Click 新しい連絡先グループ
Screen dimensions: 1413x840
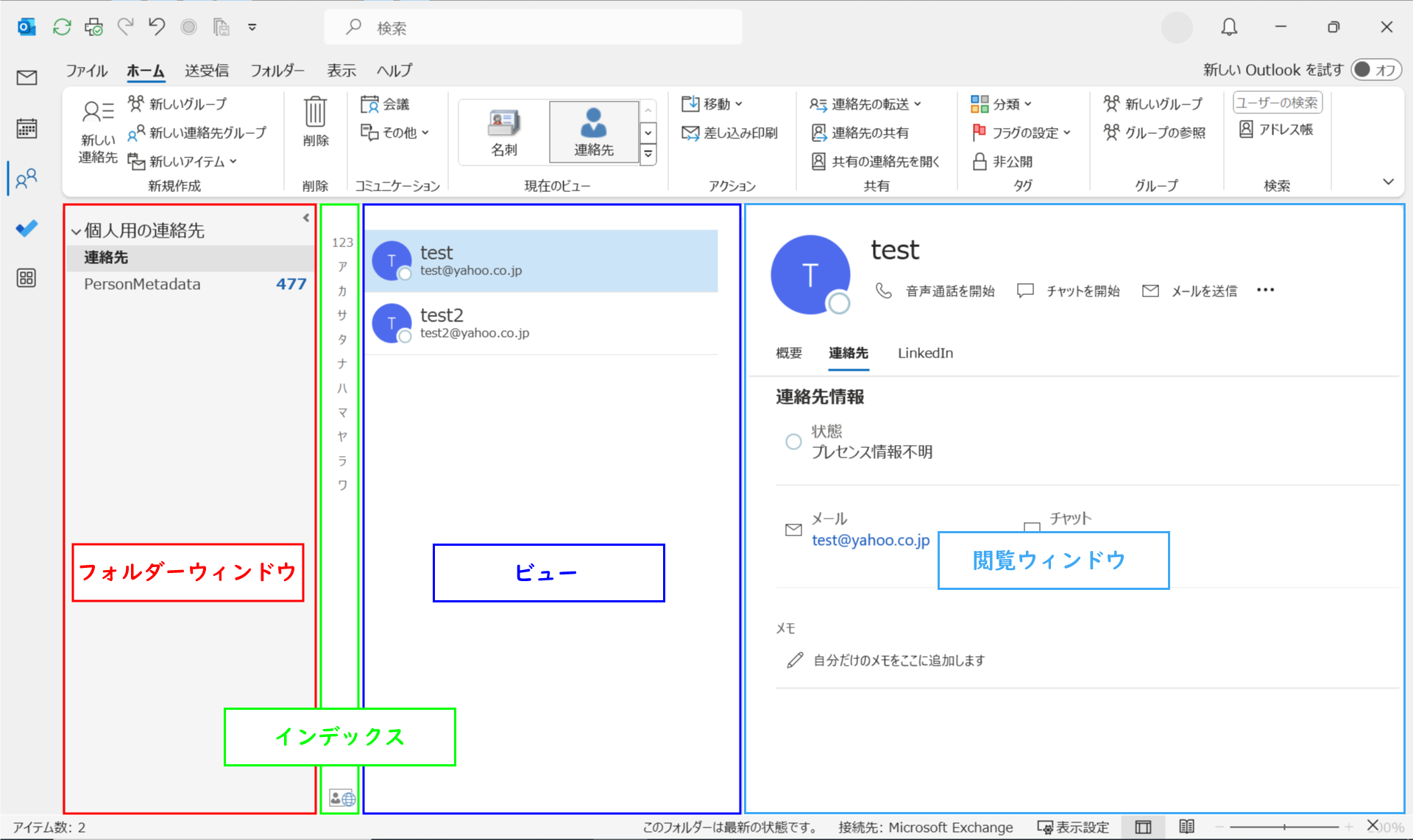tap(197, 132)
